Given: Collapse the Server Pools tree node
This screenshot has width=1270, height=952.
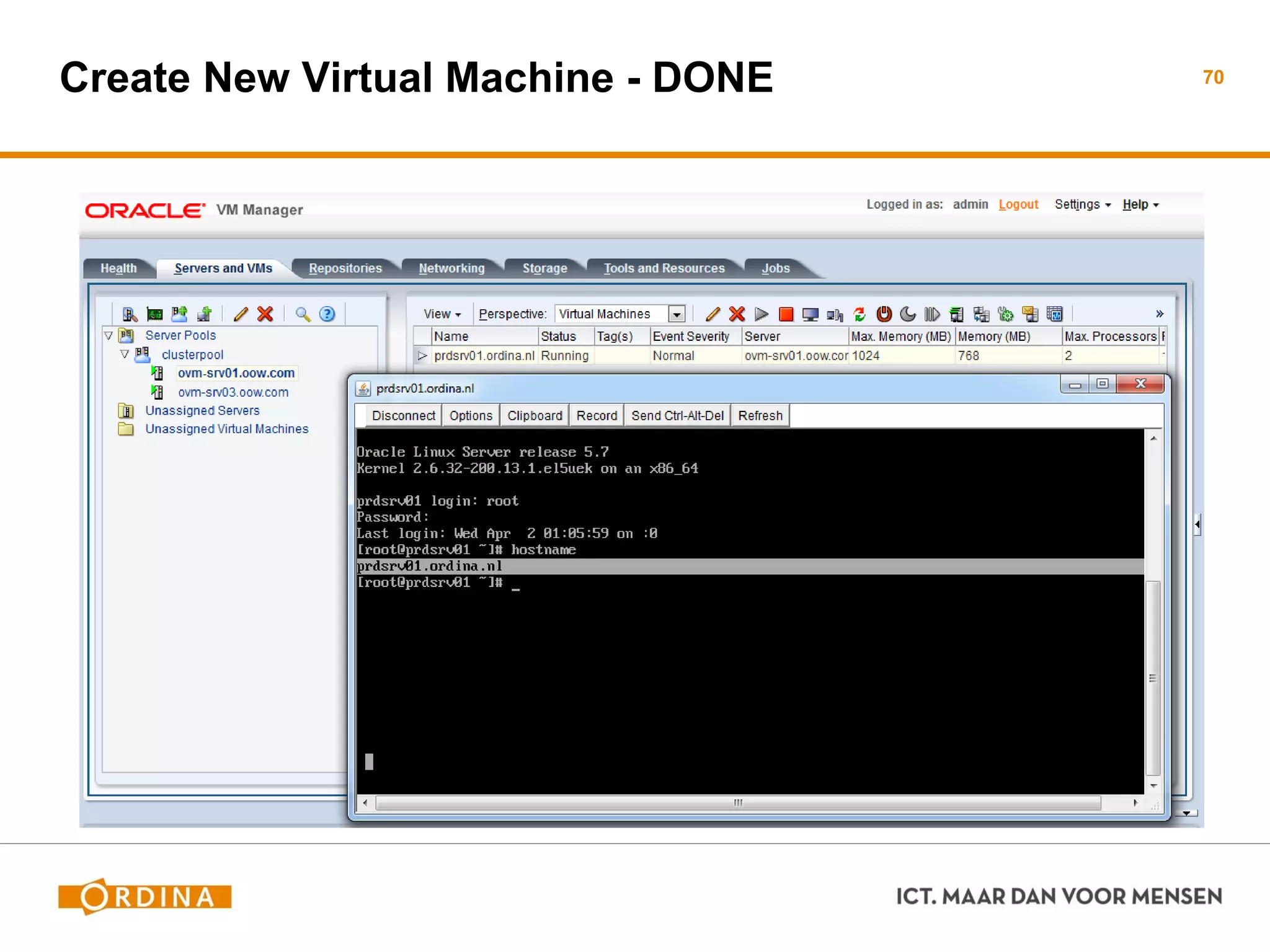Looking at the screenshot, I should click(109, 335).
